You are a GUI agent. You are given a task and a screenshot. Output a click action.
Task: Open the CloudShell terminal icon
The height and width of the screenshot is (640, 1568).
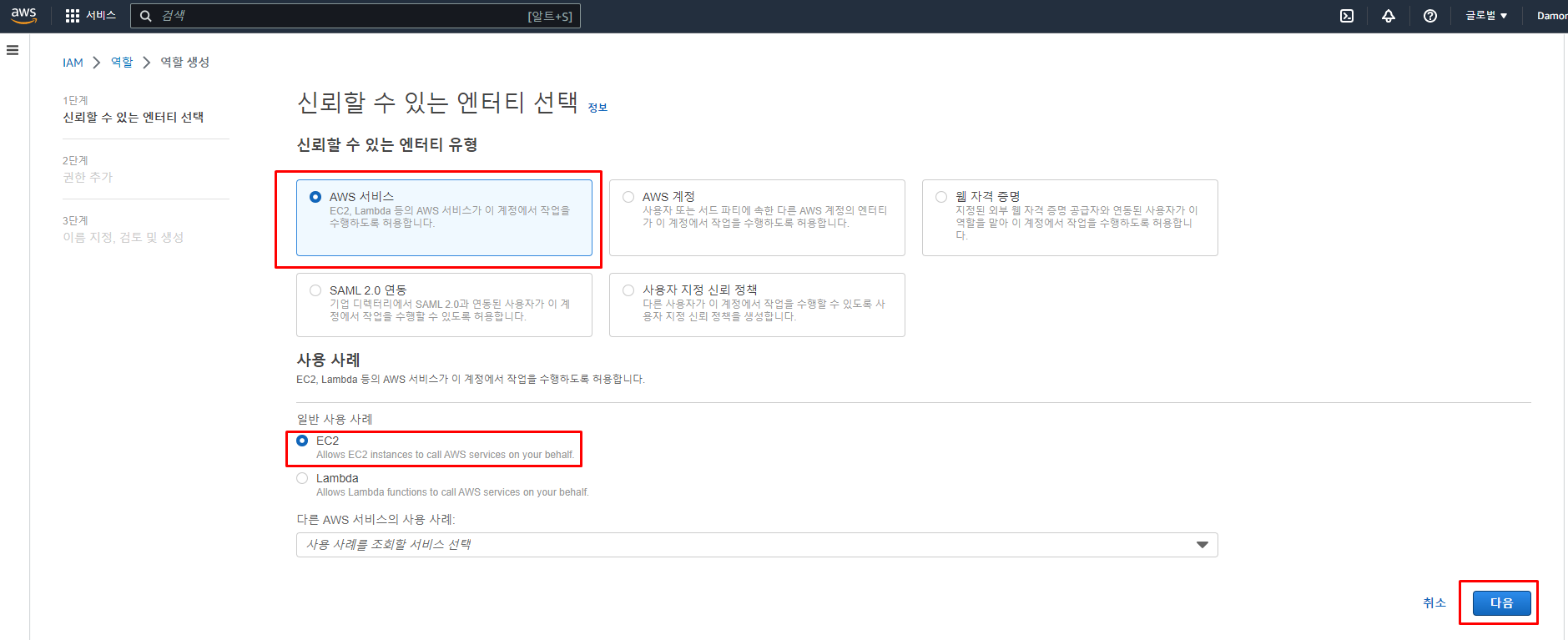coord(1347,16)
